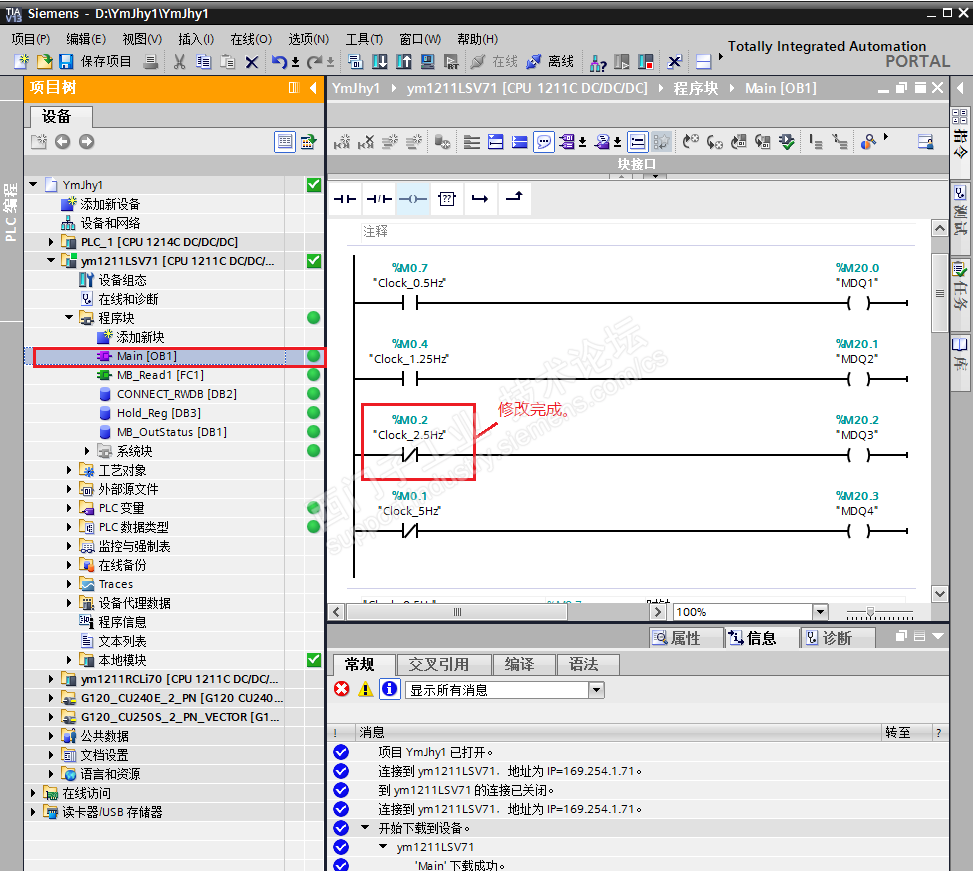973x871 pixels.
Task: Click the New project icon in main toolbar
Action: click(x=22, y=61)
